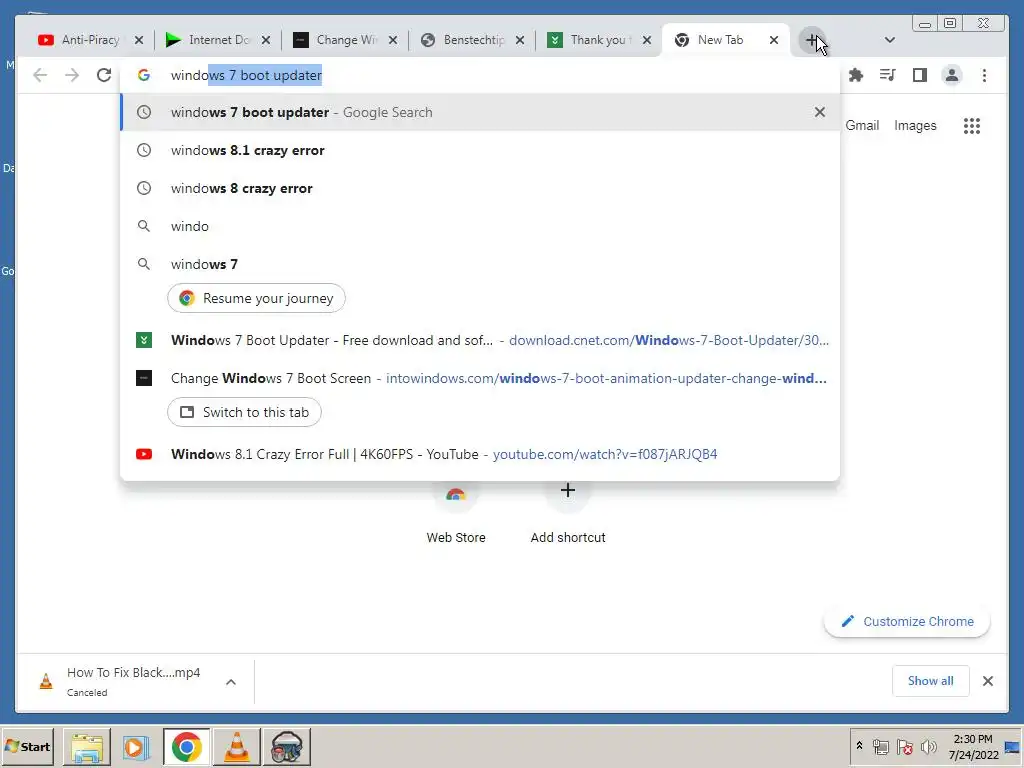Screen dimensions: 1024x768
Task: Expand the download item options chevron
Action: 231,682
